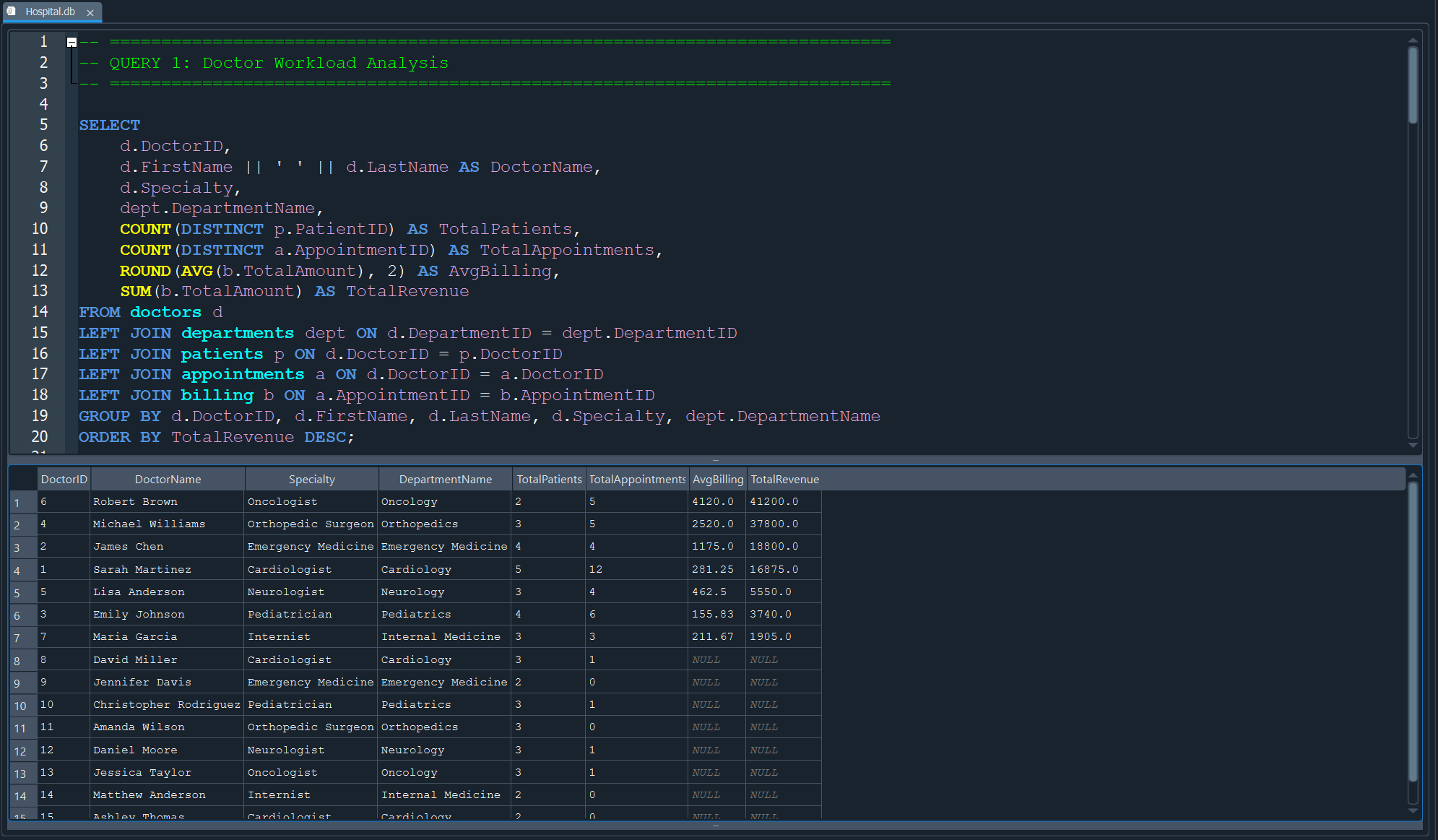Click line number 14 beside FROM doctors
This screenshot has width=1438, height=840.
40,311
